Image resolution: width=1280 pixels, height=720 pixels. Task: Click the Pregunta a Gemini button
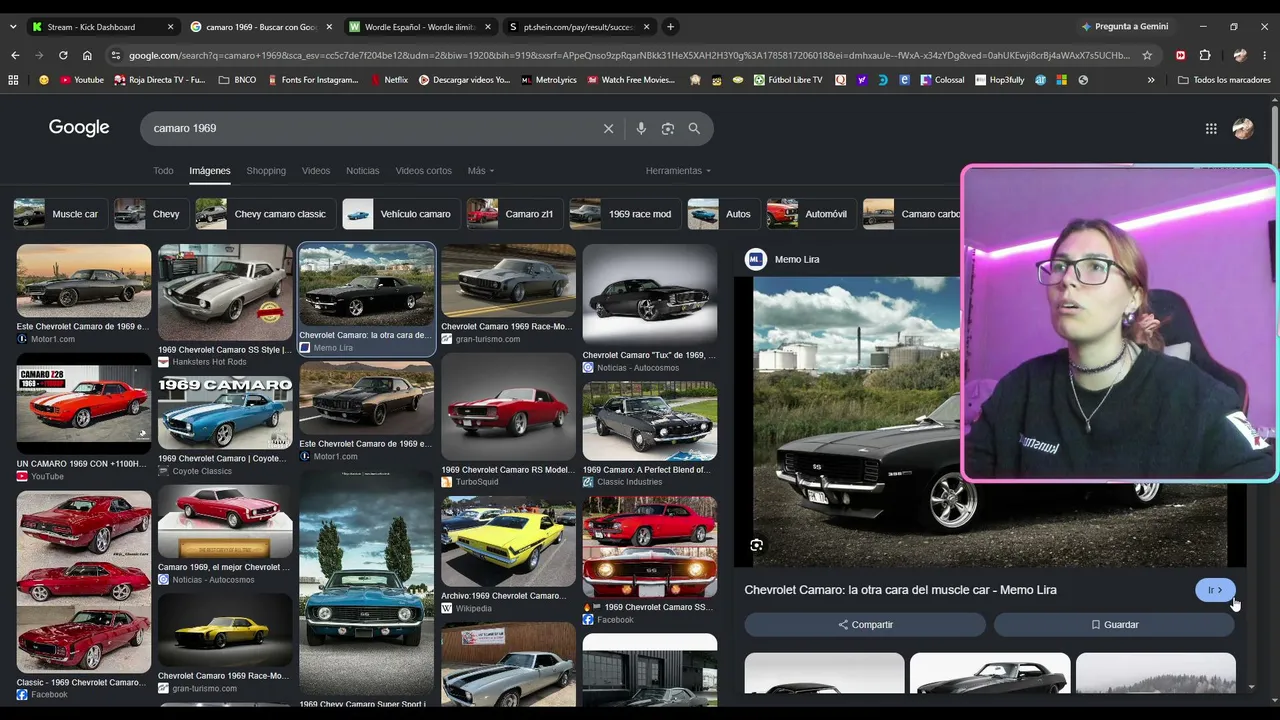1125,27
